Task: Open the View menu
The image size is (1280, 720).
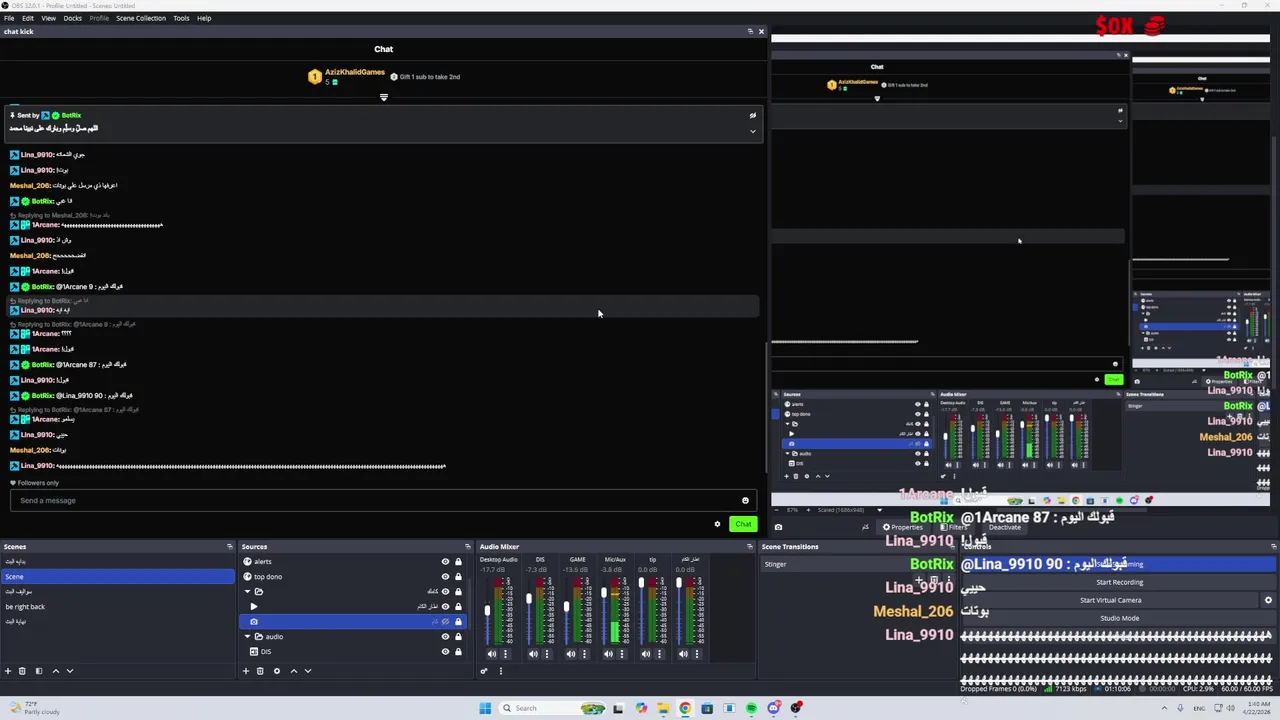Action: [48, 18]
